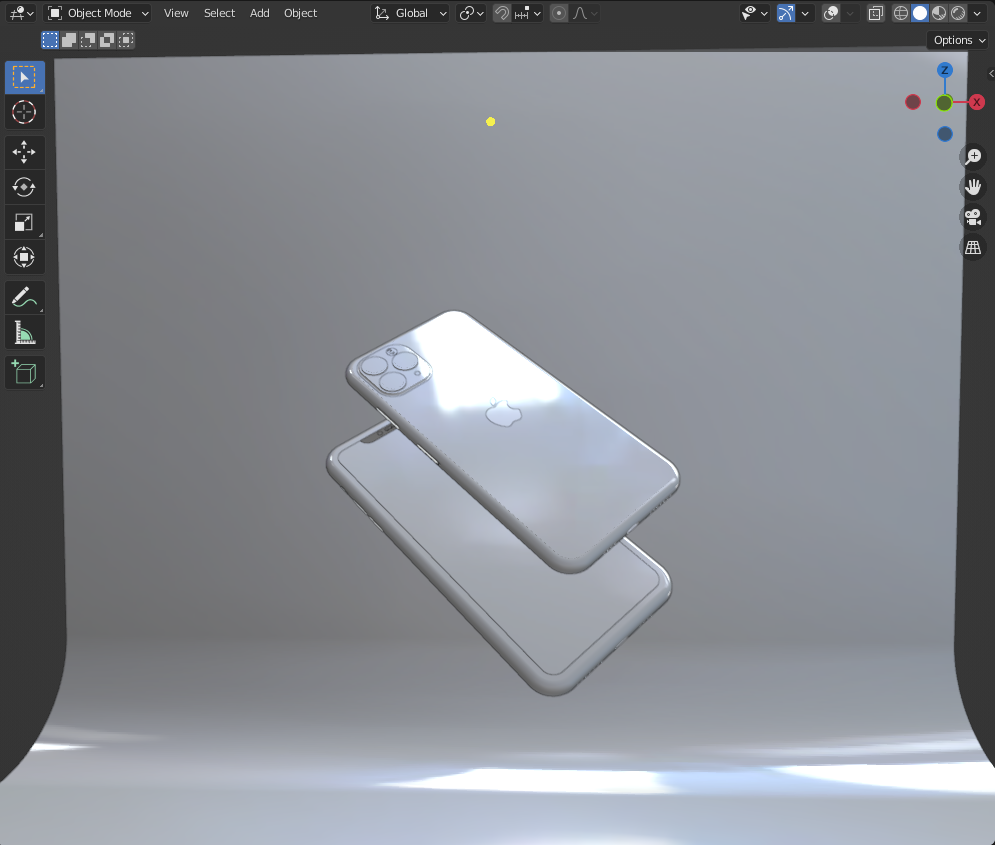Open gizmo settings dropdown arrow

pos(805,13)
